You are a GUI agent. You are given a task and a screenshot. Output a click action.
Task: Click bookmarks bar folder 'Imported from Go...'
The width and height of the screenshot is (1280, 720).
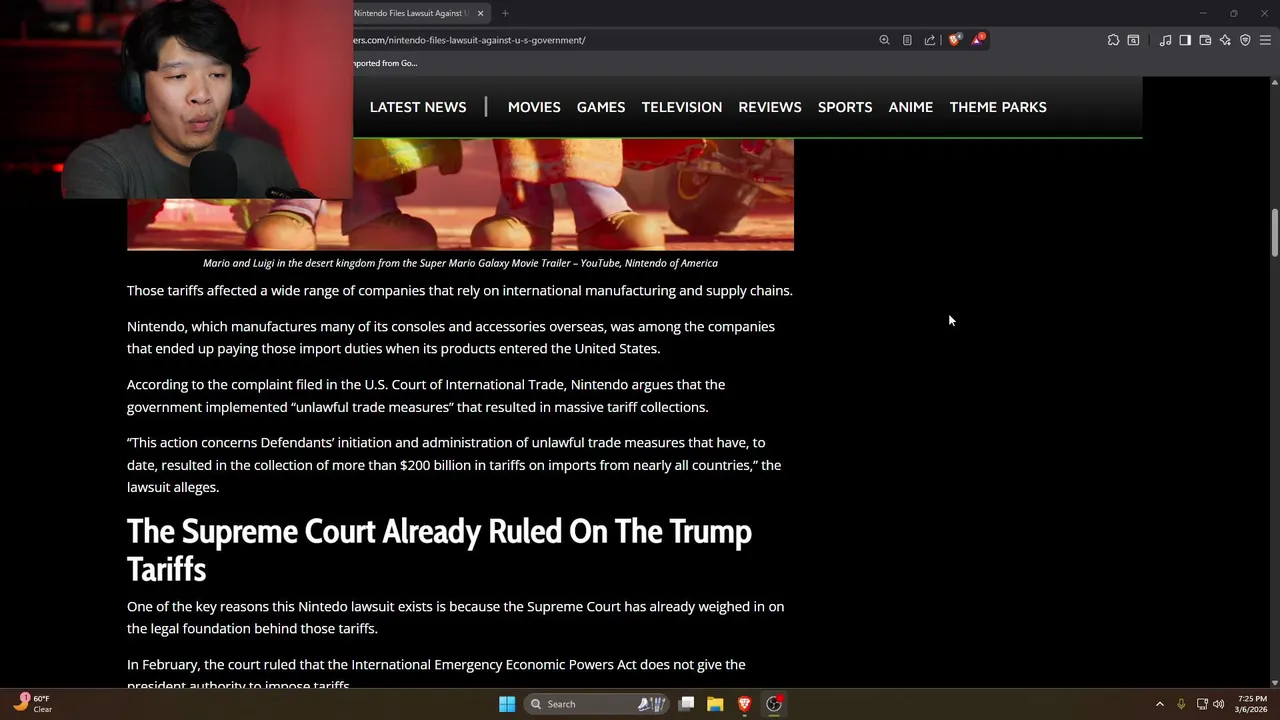(385, 63)
